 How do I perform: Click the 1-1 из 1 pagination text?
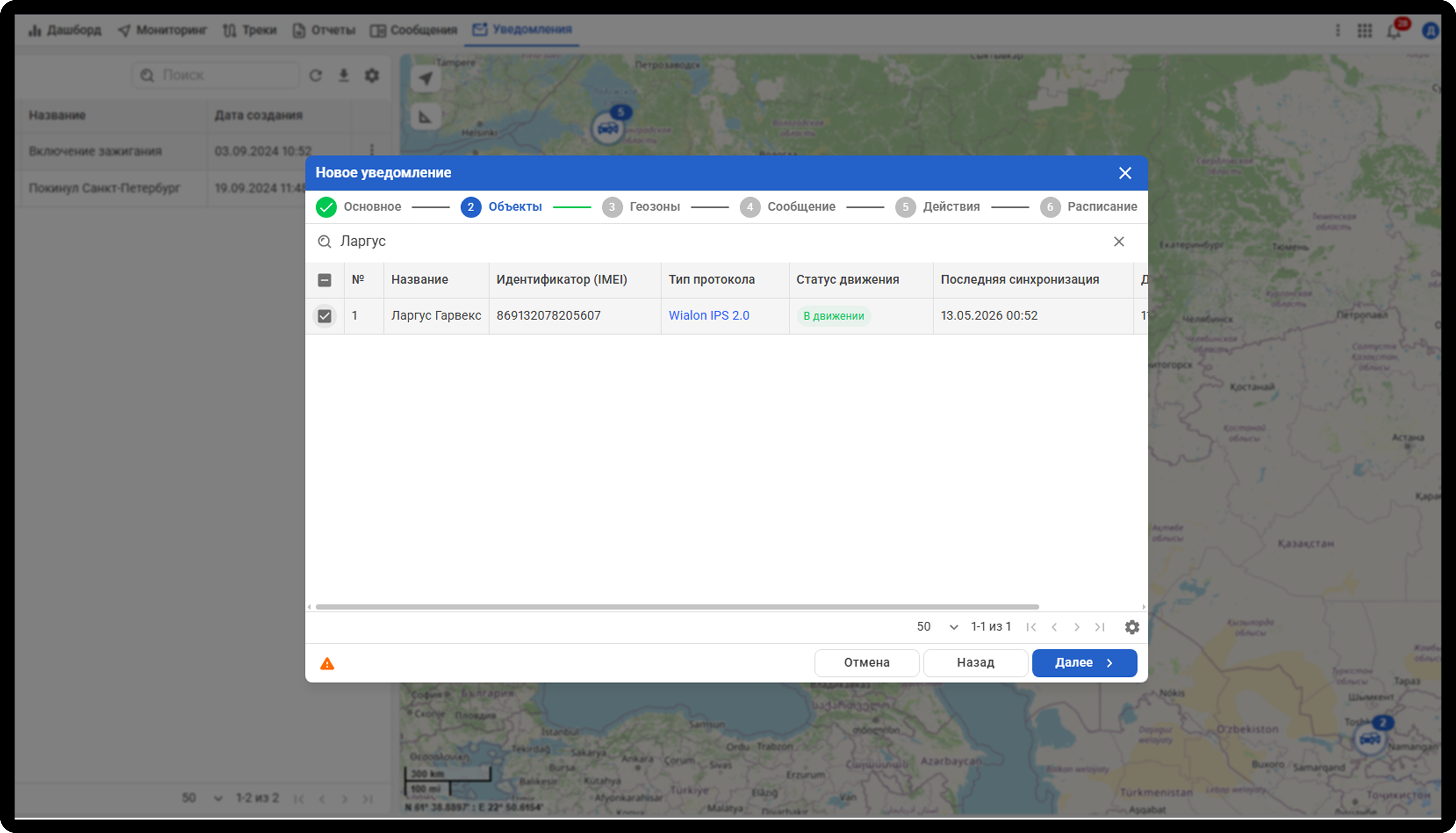click(991, 627)
